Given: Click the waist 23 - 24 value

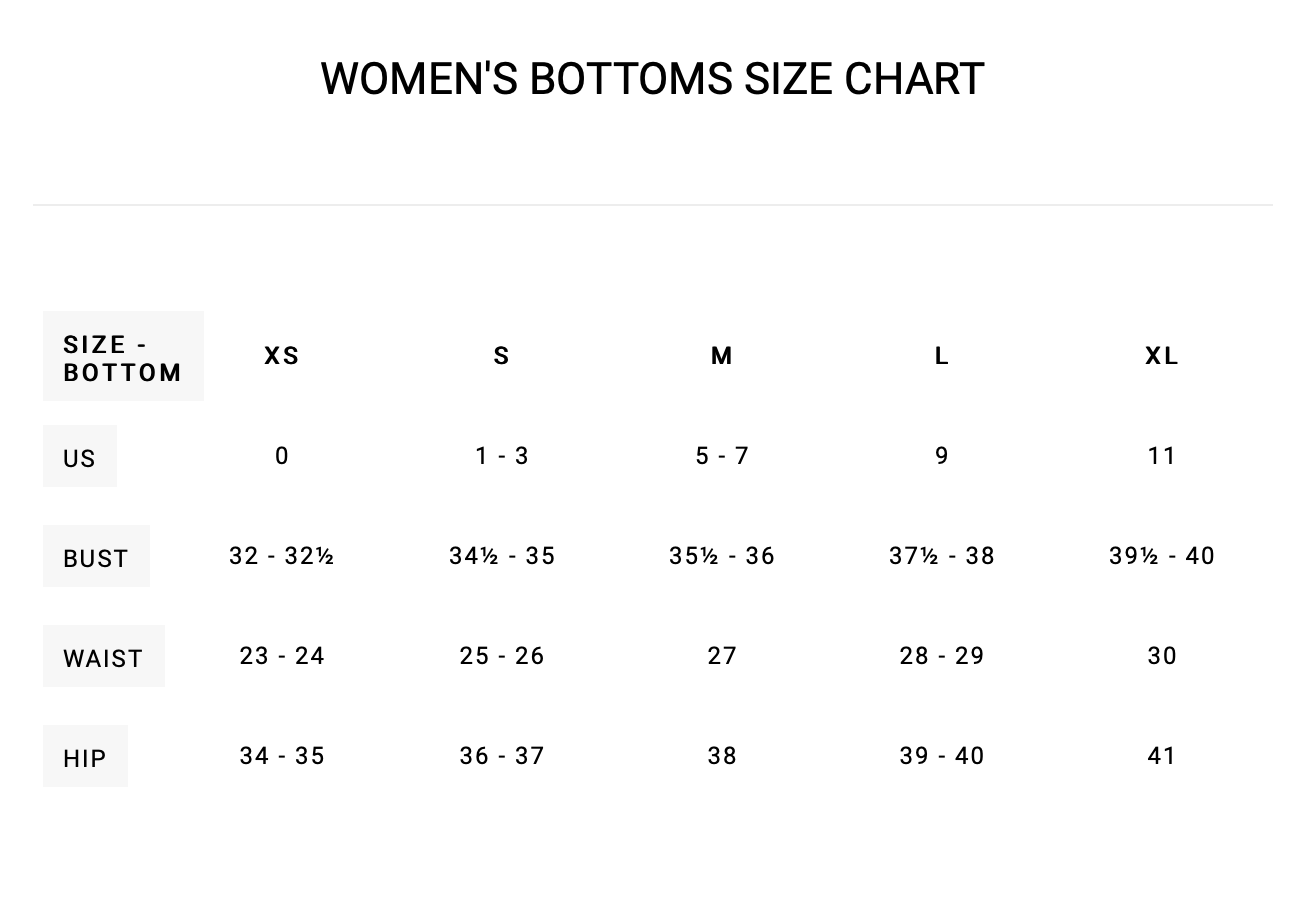Looking at the screenshot, I should point(282,656).
